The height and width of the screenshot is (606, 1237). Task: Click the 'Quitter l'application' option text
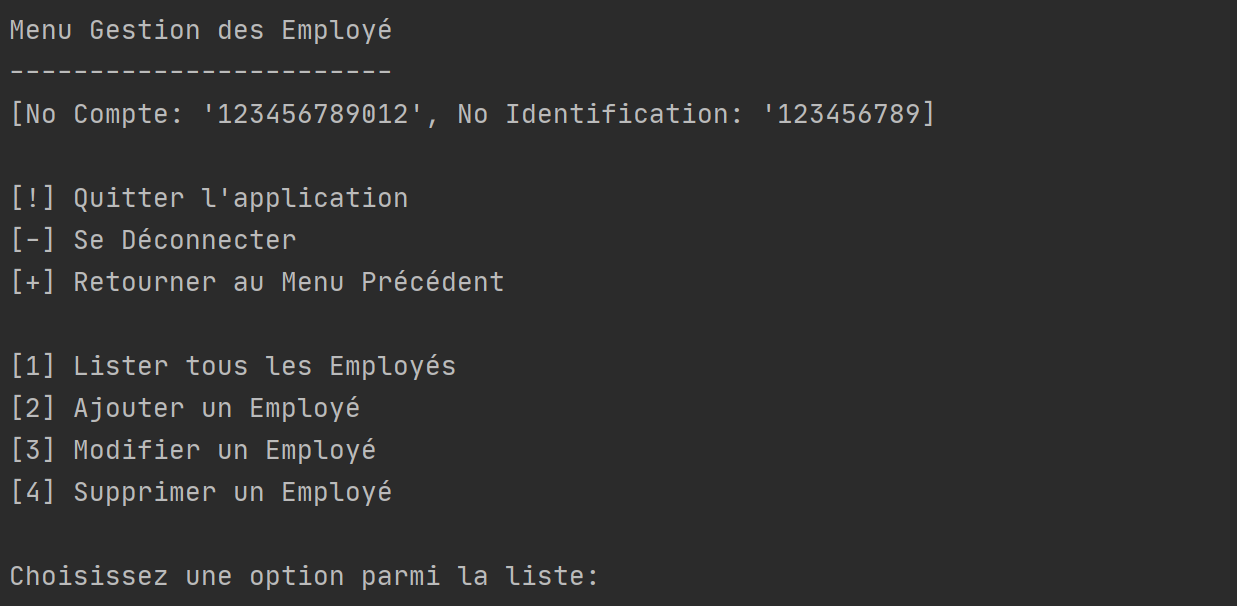coord(241,198)
